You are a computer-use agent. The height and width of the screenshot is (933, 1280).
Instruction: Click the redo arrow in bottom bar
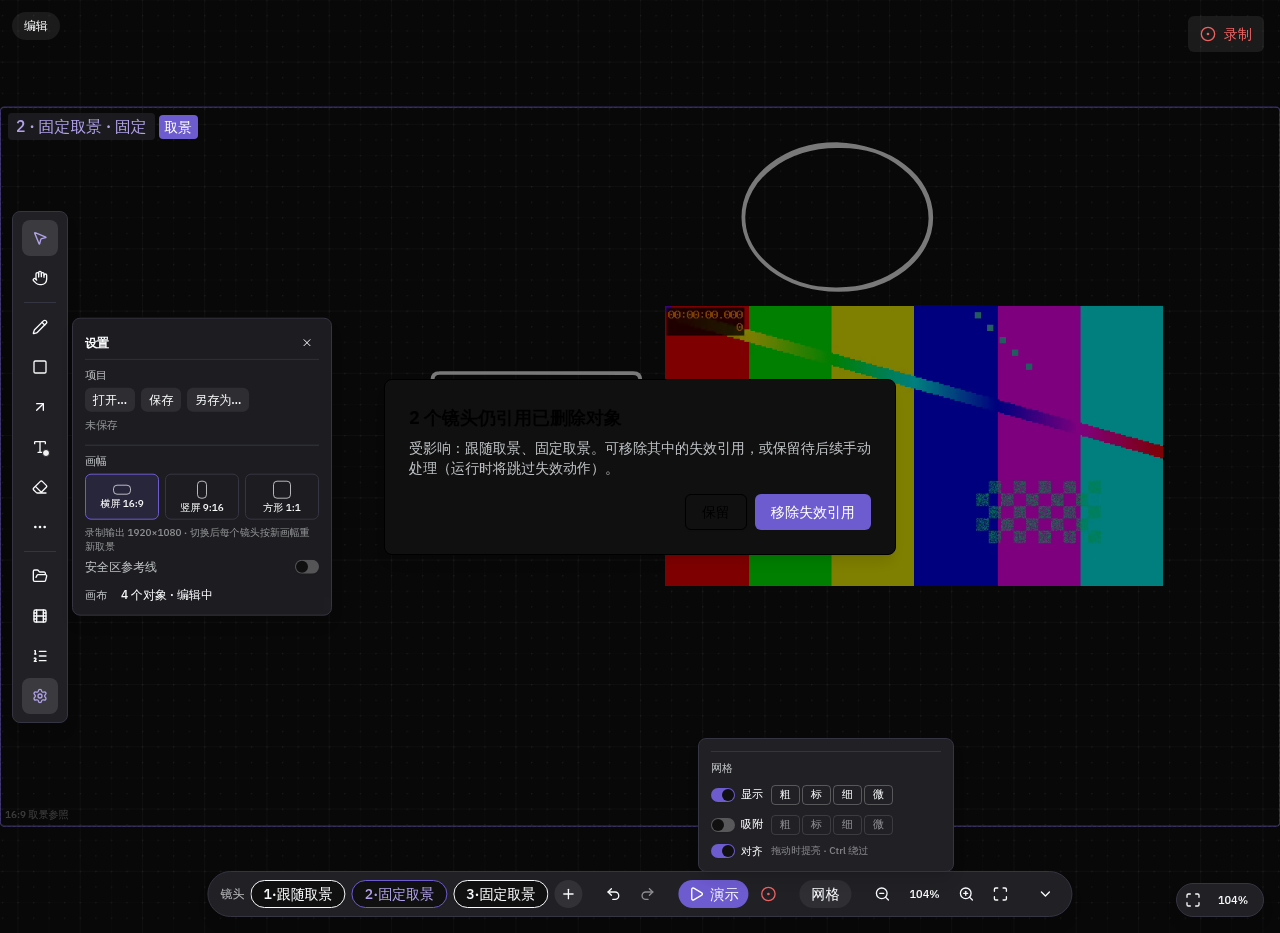647,894
